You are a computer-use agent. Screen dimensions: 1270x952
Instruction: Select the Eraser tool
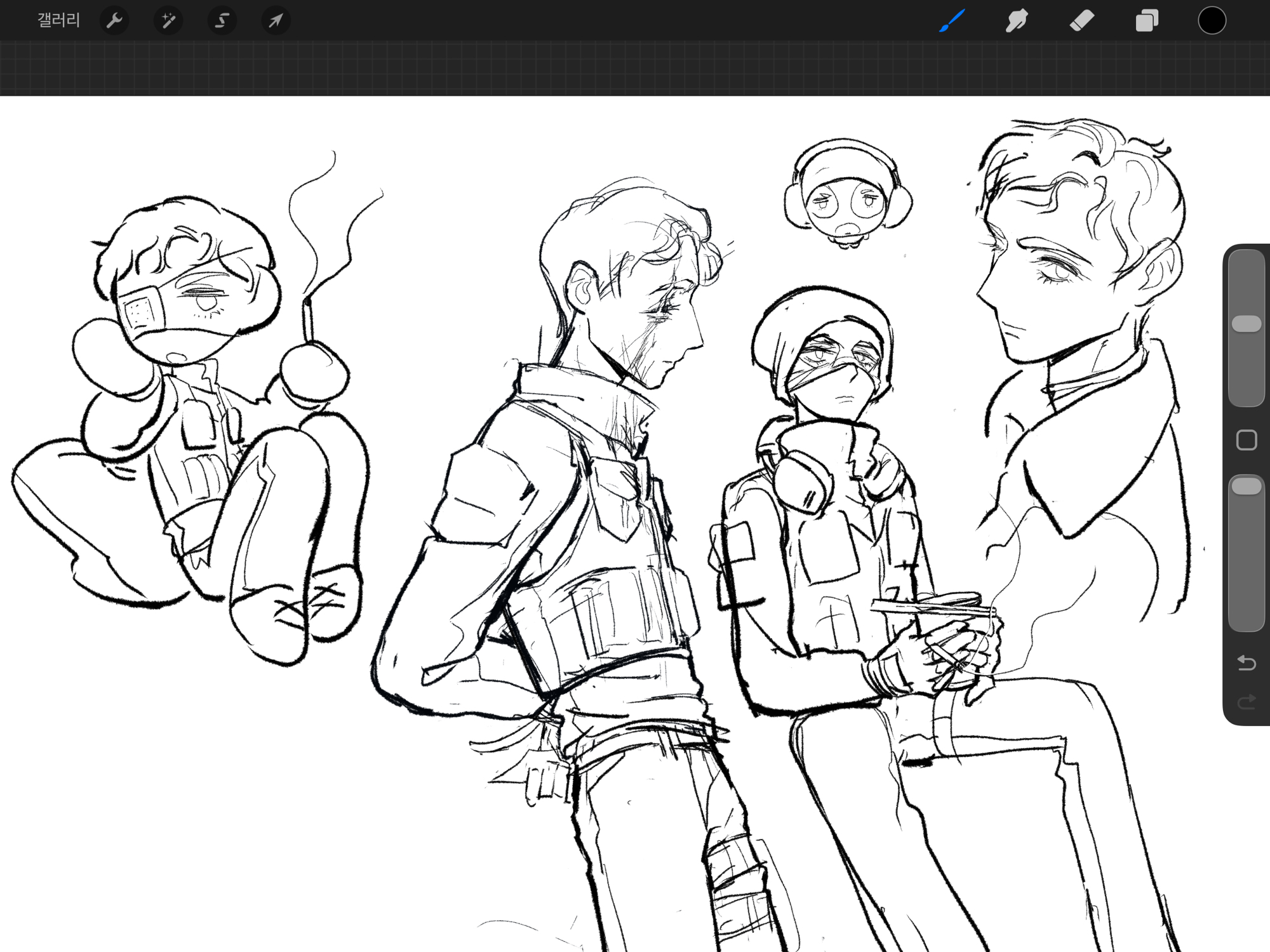point(1082,21)
